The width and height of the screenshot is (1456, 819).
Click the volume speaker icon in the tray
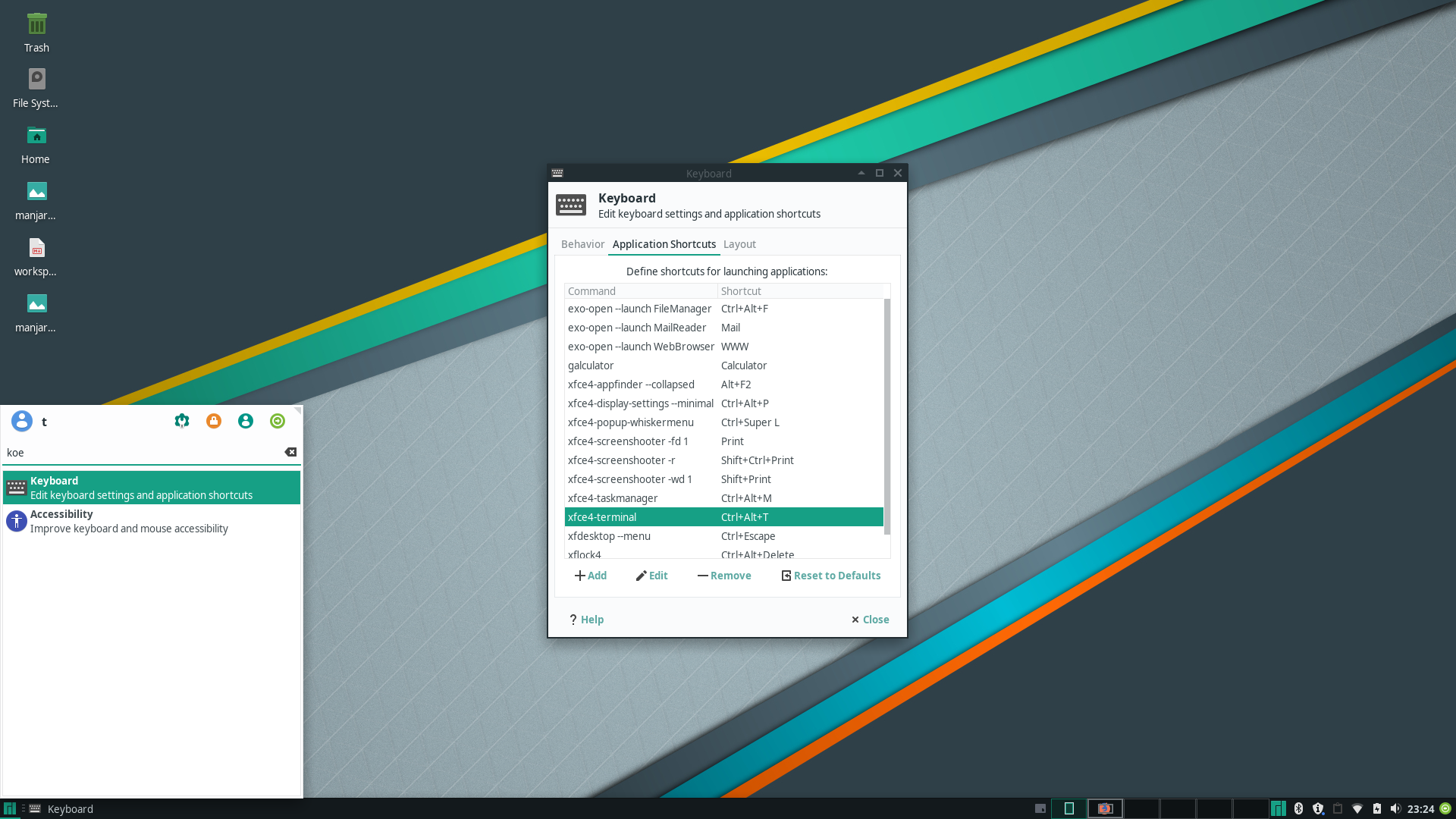[1395, 808]
